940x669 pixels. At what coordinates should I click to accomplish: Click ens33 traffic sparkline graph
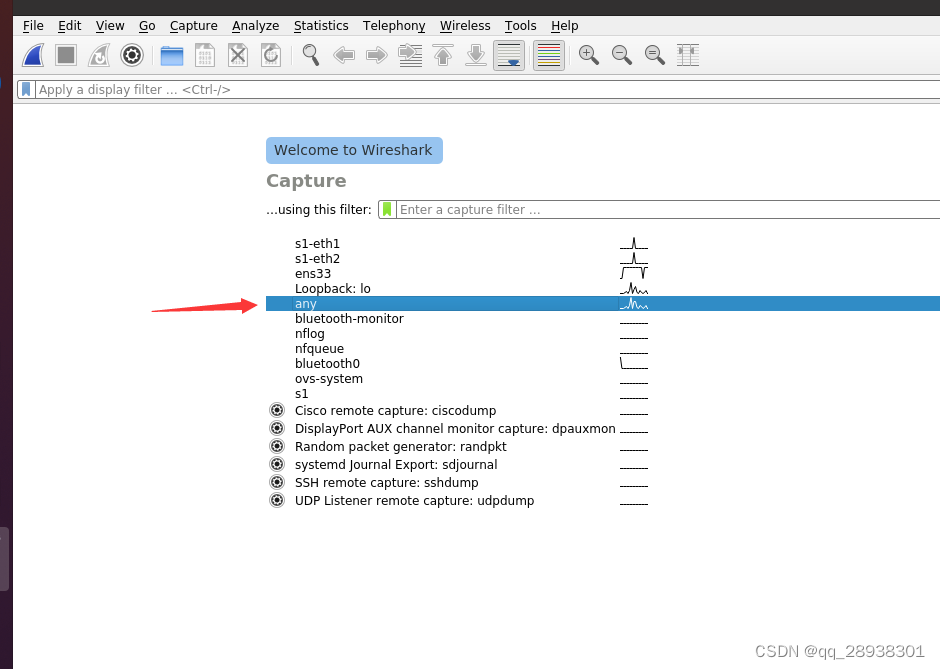[634, 273]
